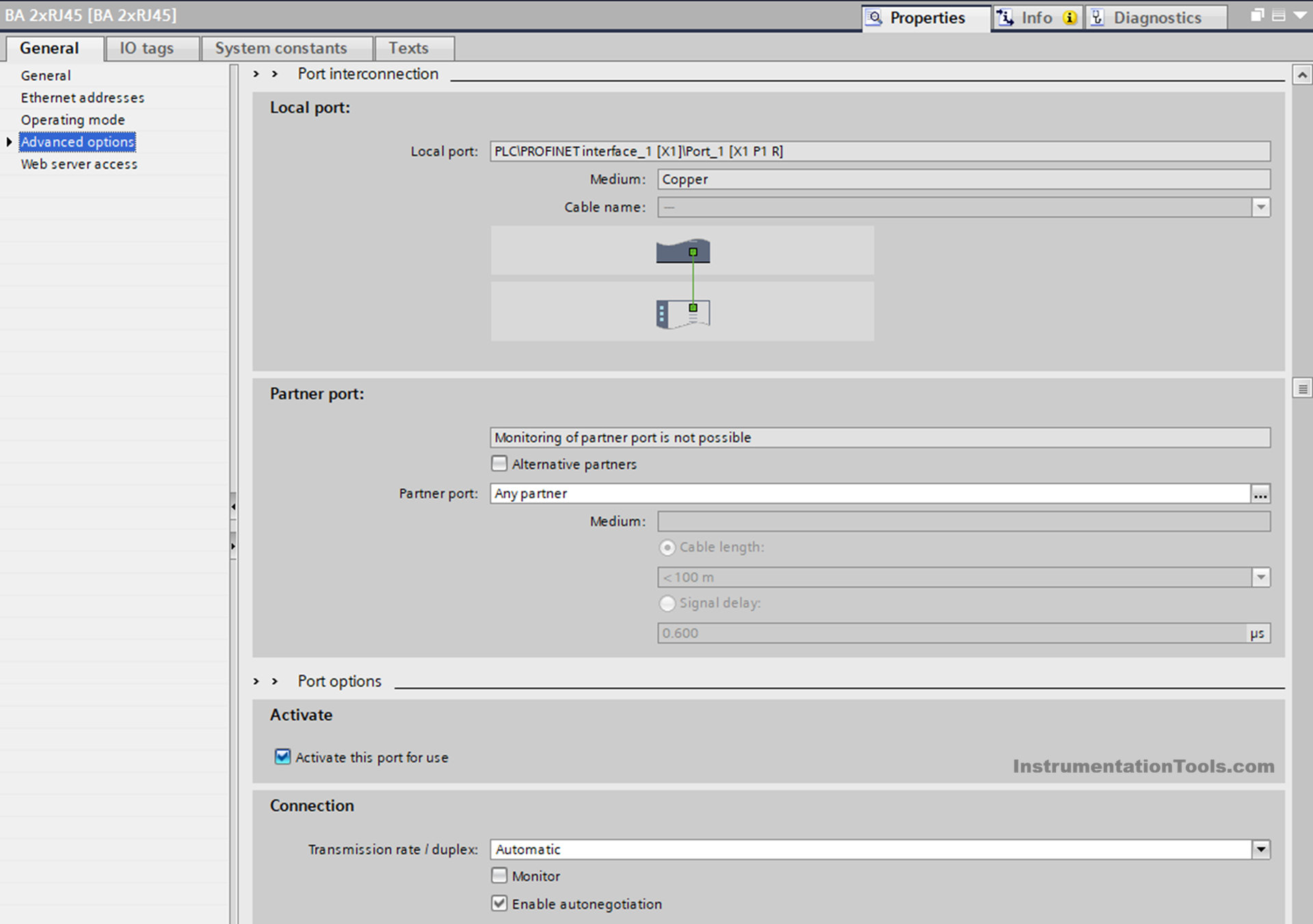Click the partner port browse (...) button
Screen dimensions: 1313x924
(x=1260, y=494)
